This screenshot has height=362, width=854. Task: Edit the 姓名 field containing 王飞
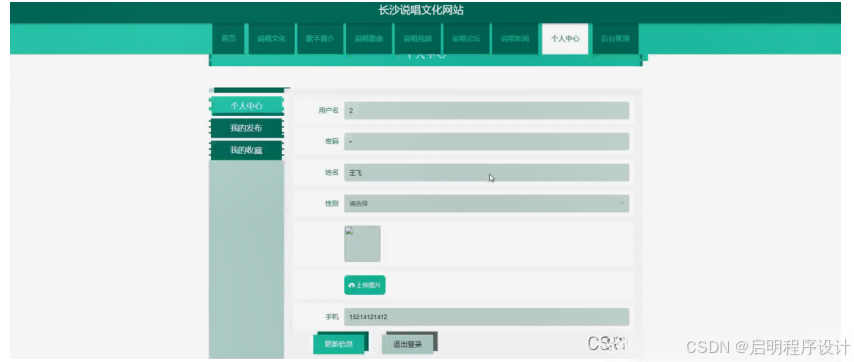point(486,173)
